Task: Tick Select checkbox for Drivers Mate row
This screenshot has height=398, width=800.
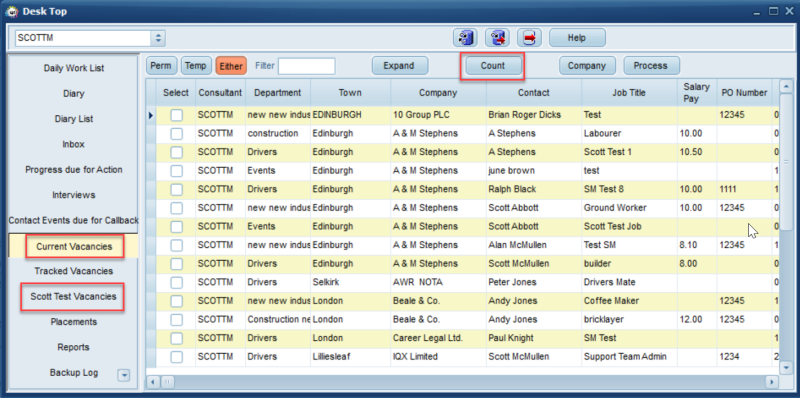Action: [176, 282]
